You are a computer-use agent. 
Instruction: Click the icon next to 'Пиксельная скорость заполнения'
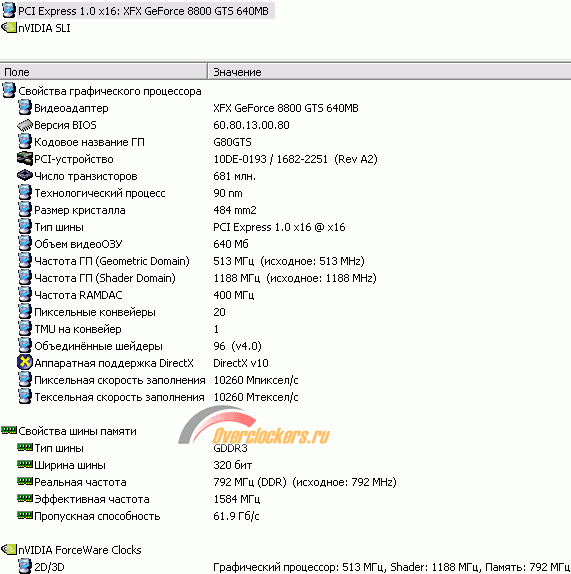(25, 380)
